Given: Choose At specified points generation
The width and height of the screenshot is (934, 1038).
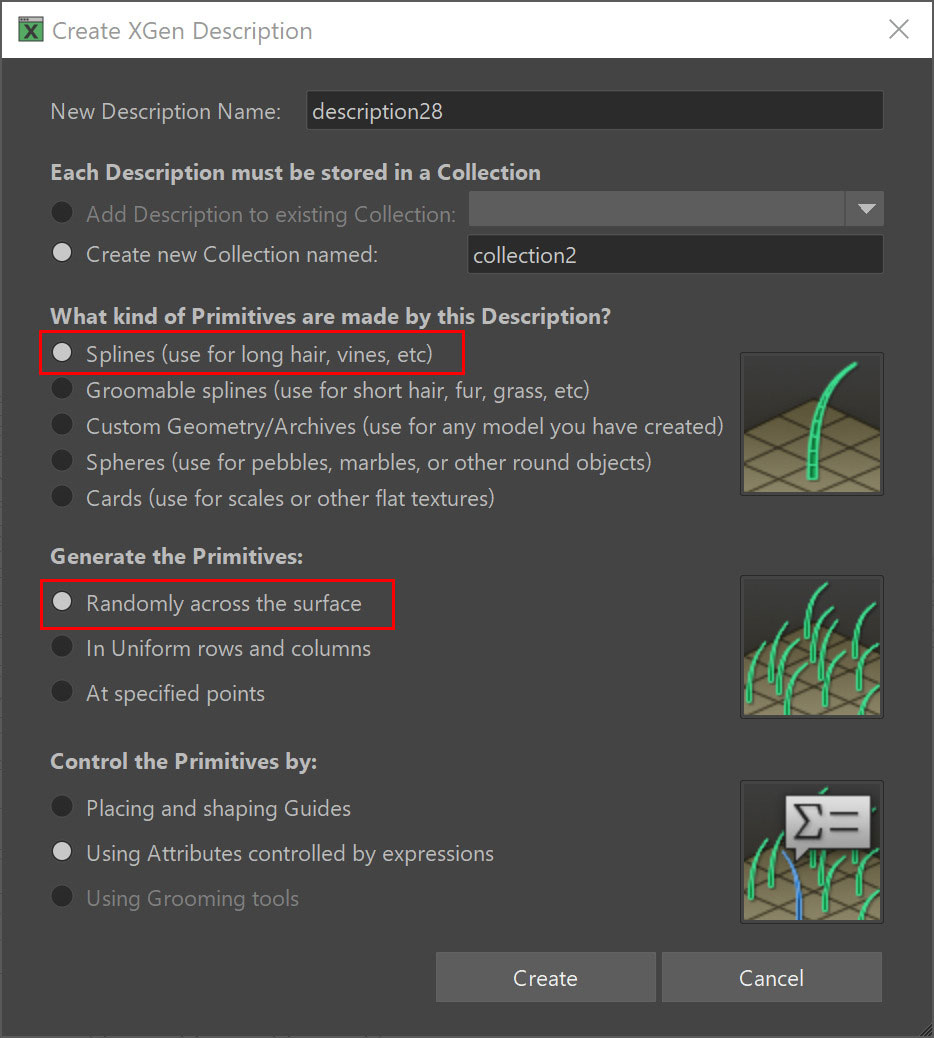Looking at the screenshot, I should click(x=61, y=693).
